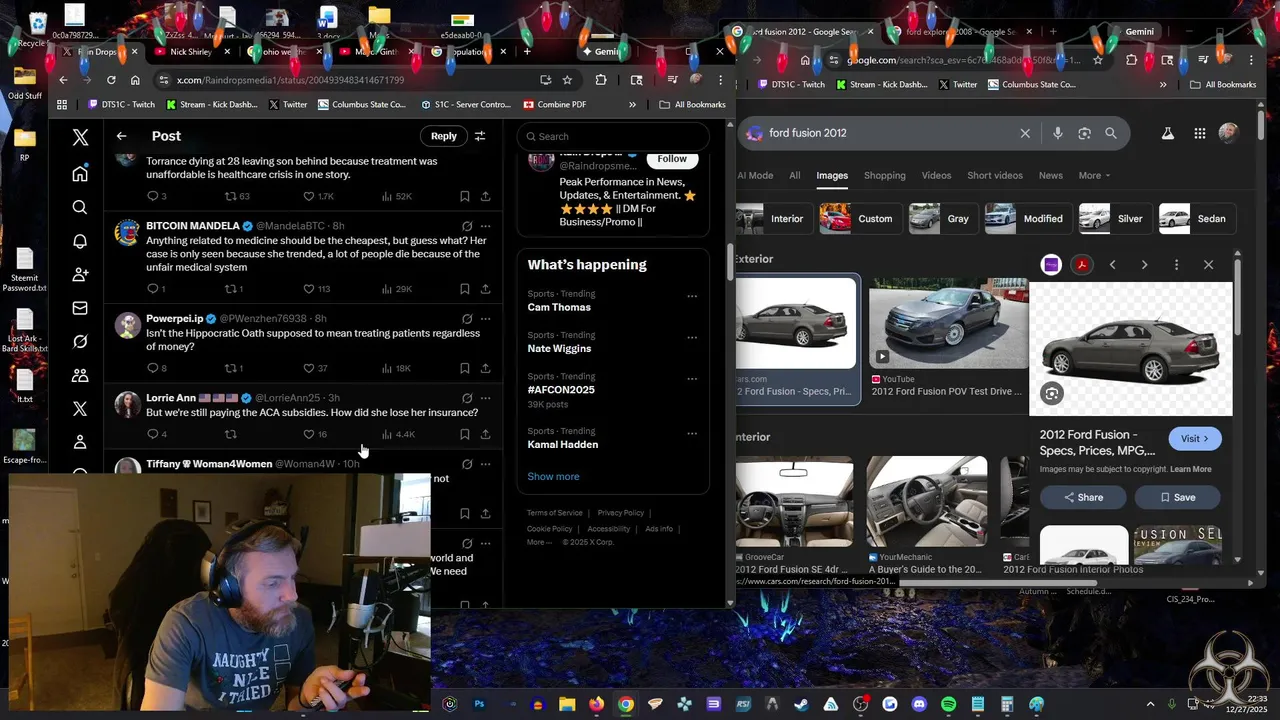1280x720 pixels.
Task: Open more options on BITCOIN MANDELA reply
Action: [485, 226]
